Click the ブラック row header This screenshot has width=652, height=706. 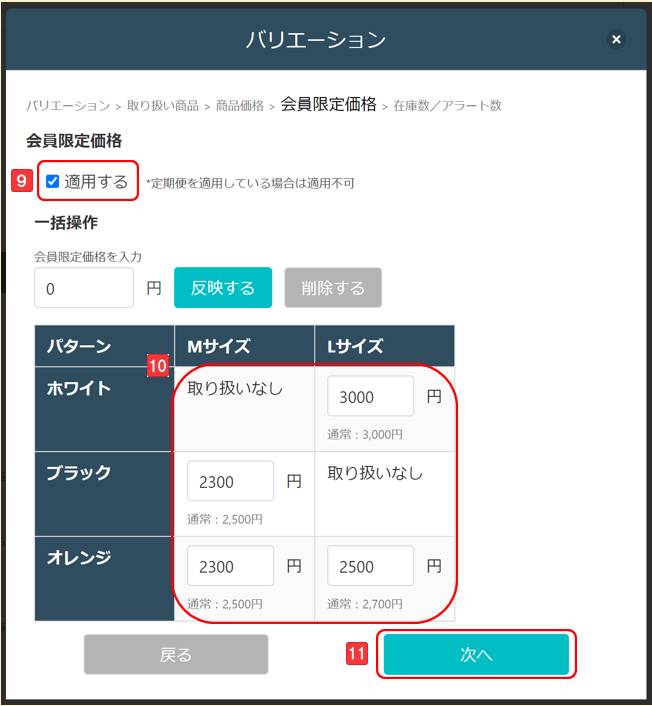pyautogui.click(x=104, y=494)
